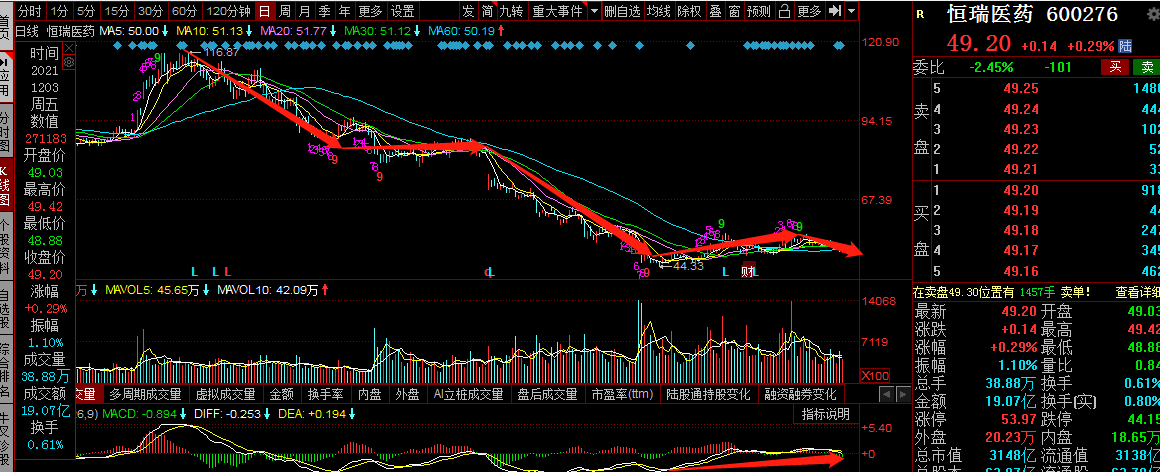Select the 30分 period
The image size is (1160, 472).
tap(150, 11)
